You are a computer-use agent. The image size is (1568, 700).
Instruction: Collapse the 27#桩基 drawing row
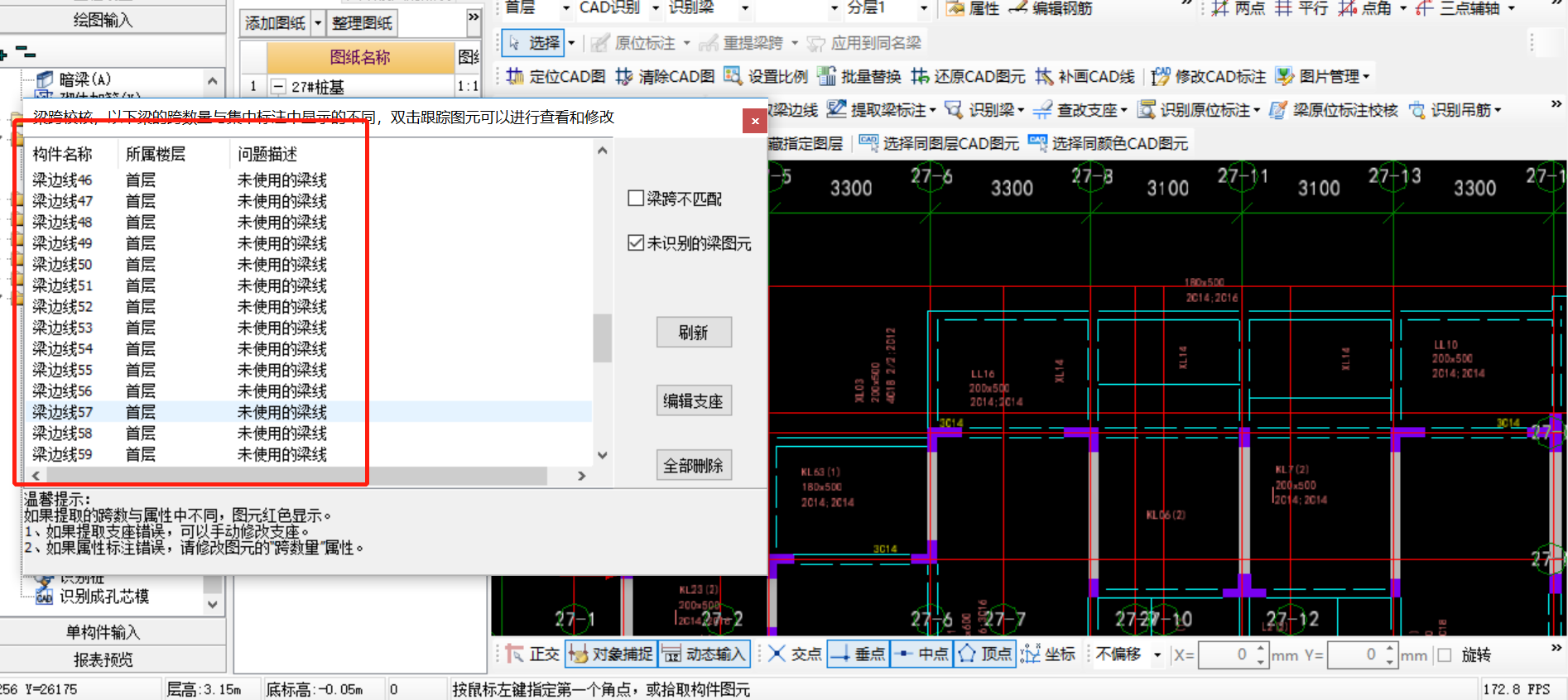click(279, 86)
